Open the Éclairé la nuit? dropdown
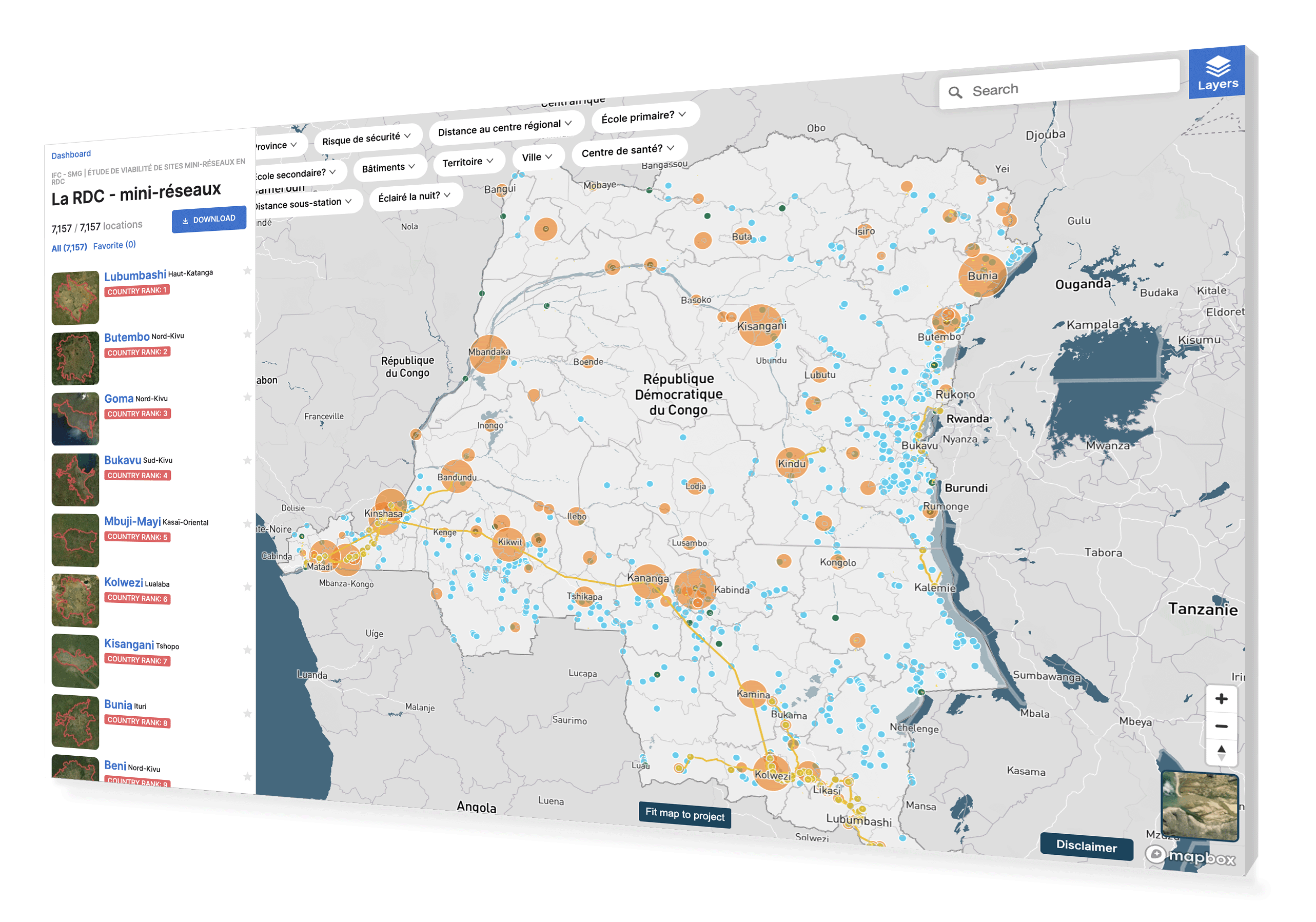1316x922 pixels. [x=414, y=197]
